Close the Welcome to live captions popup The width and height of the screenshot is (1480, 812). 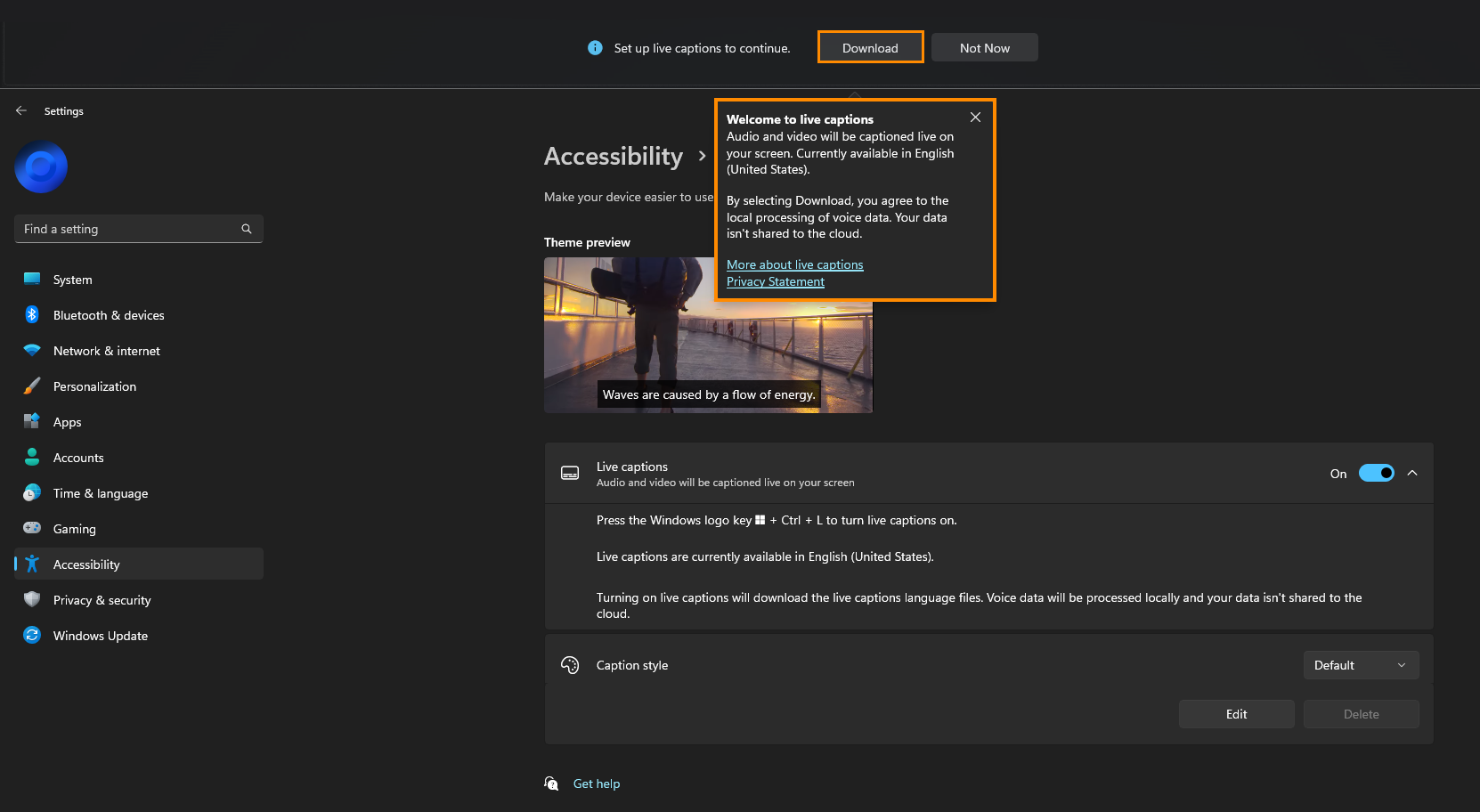(975, 118)
